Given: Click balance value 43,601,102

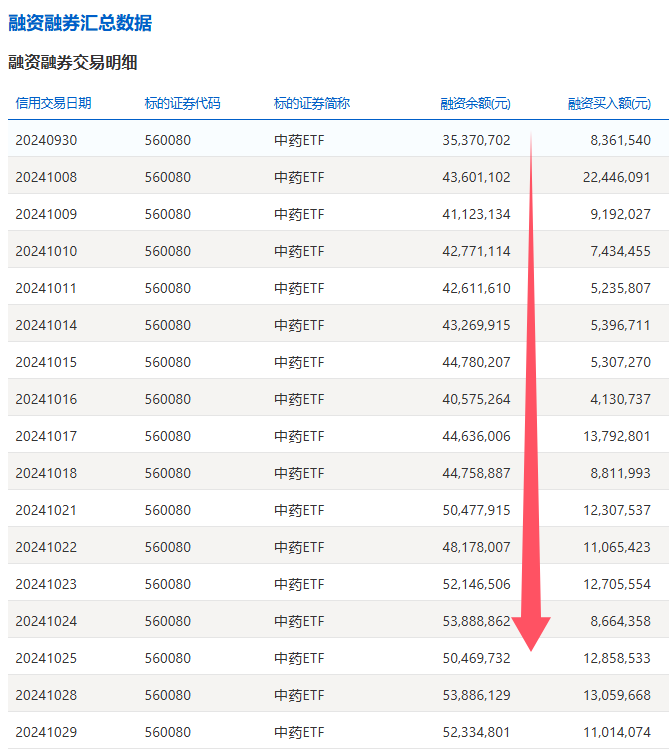Looking at the screenshot, I should click(x=476, y=177).
